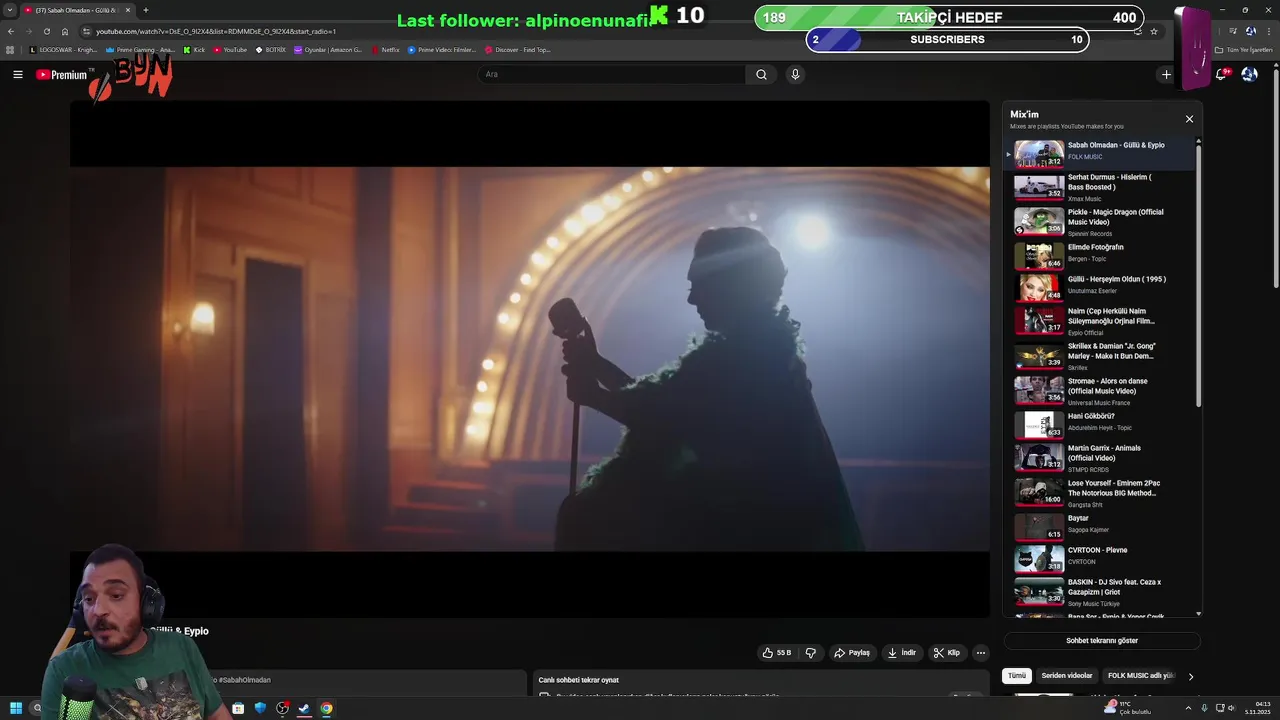Open Tüm Yer İşaretleri bookmarks folder
The image size is (1280, 720).
(x=1244, y=49)
